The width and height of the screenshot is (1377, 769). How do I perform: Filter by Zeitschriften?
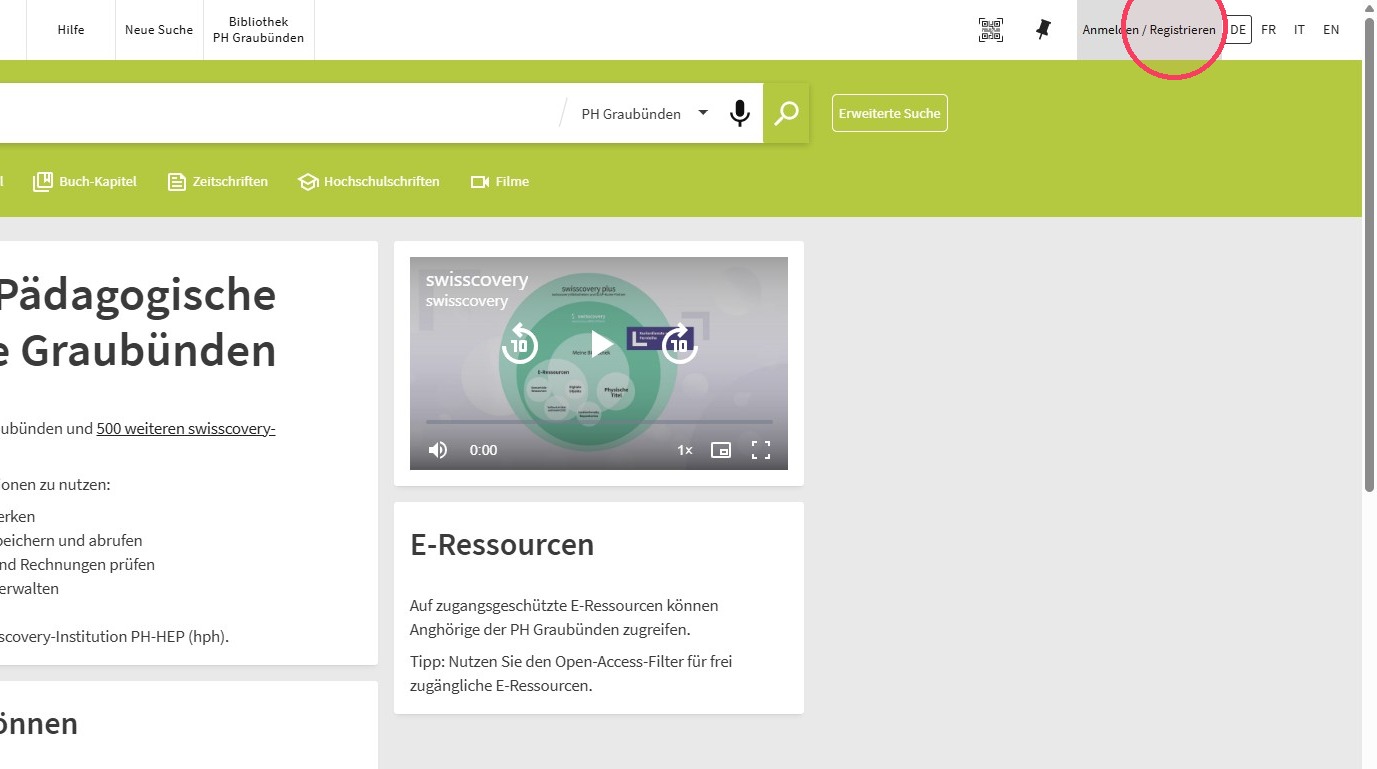click(218, 182)
